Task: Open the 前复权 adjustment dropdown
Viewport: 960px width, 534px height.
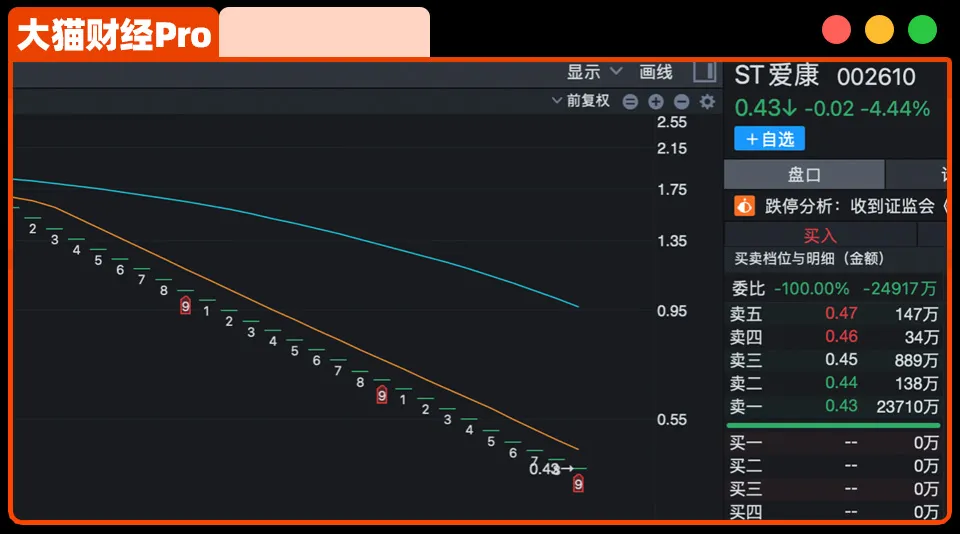Action: 580,101
